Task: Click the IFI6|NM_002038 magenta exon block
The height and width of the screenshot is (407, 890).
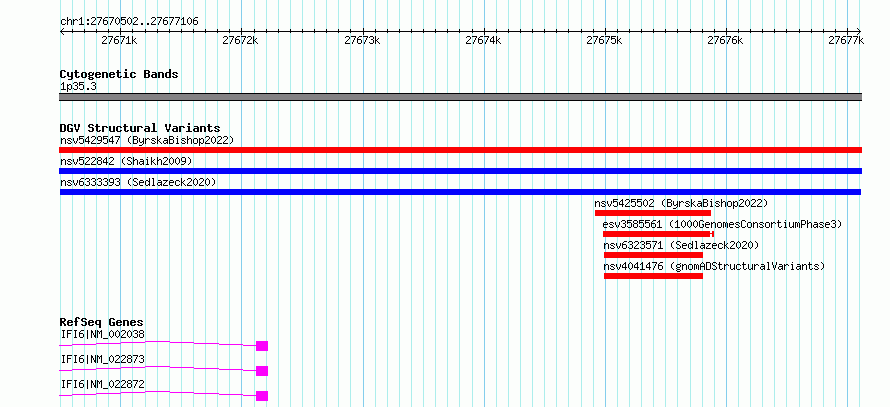Action: tap(262, 346)
